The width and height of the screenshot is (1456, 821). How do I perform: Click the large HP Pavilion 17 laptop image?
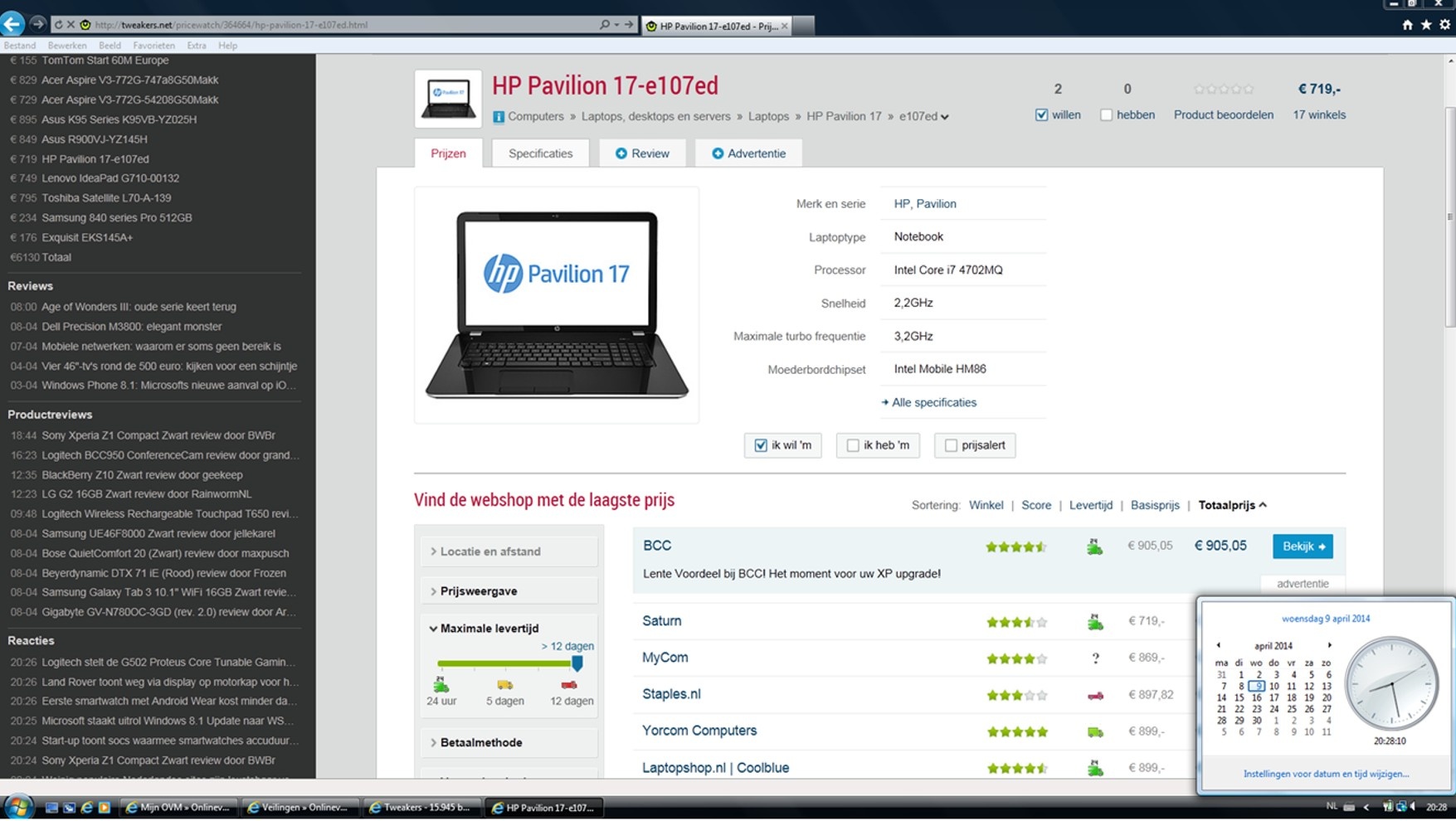557,305
